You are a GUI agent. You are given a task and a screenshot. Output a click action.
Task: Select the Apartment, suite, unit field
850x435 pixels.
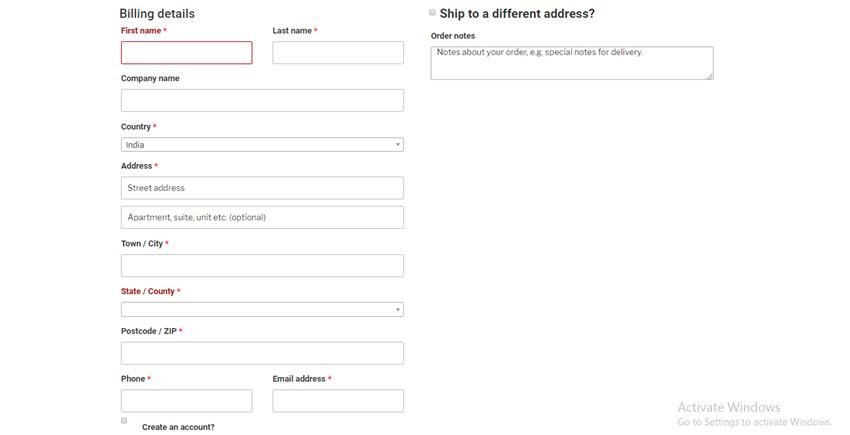(x=262, y=217)
